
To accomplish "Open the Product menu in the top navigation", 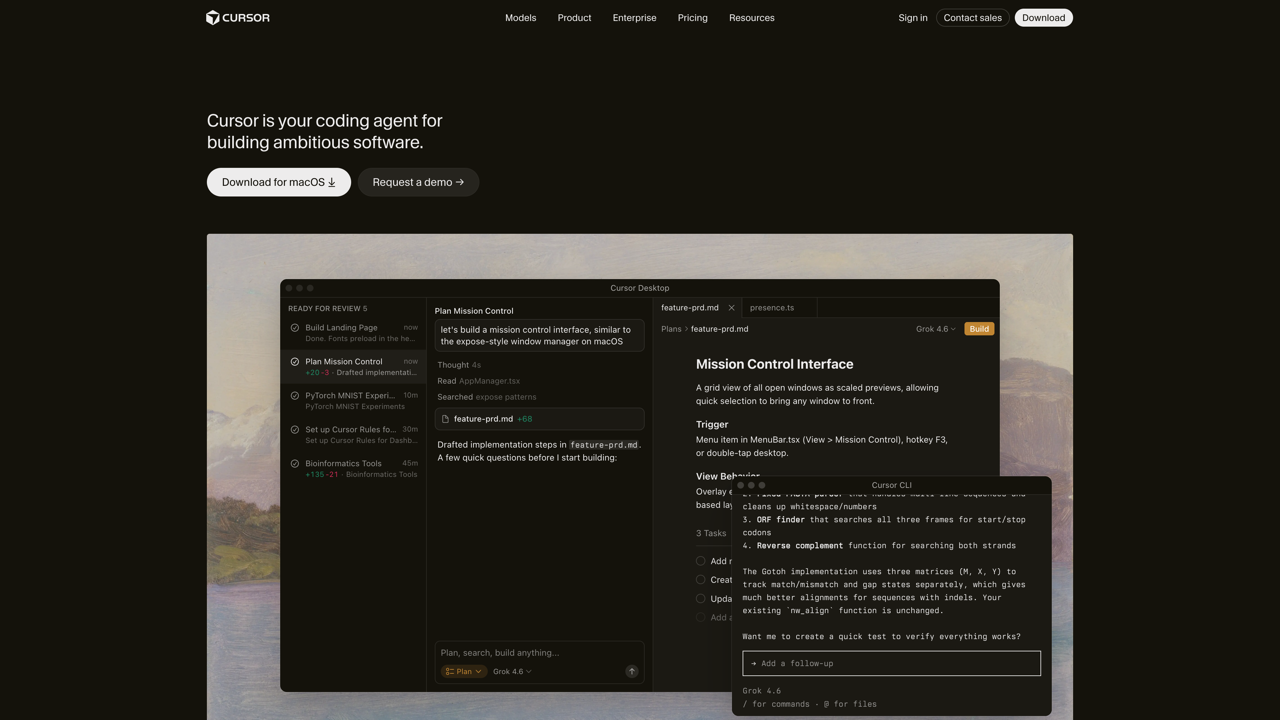I will (574, 18).
